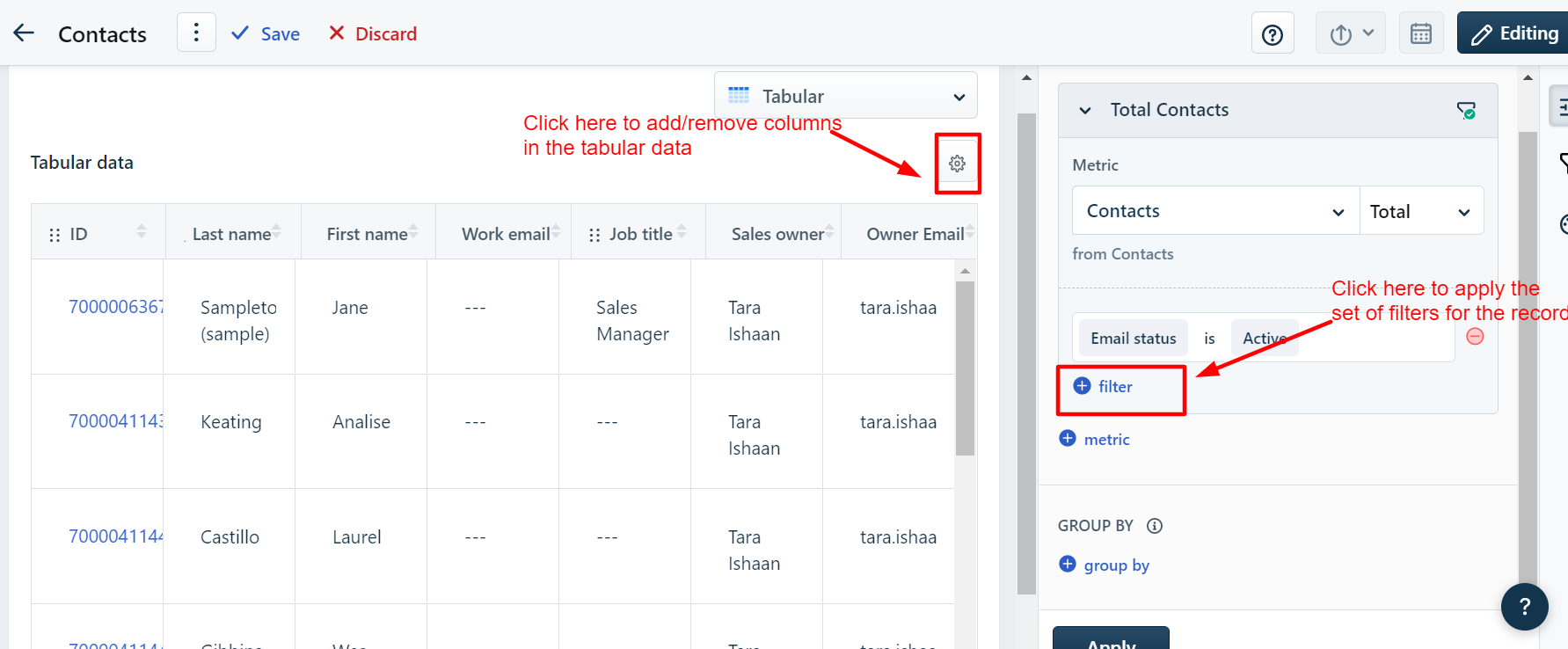This screenshot has height=649, width=1568.
Task: Sort by the Last name column
Action: coord(276,231)
